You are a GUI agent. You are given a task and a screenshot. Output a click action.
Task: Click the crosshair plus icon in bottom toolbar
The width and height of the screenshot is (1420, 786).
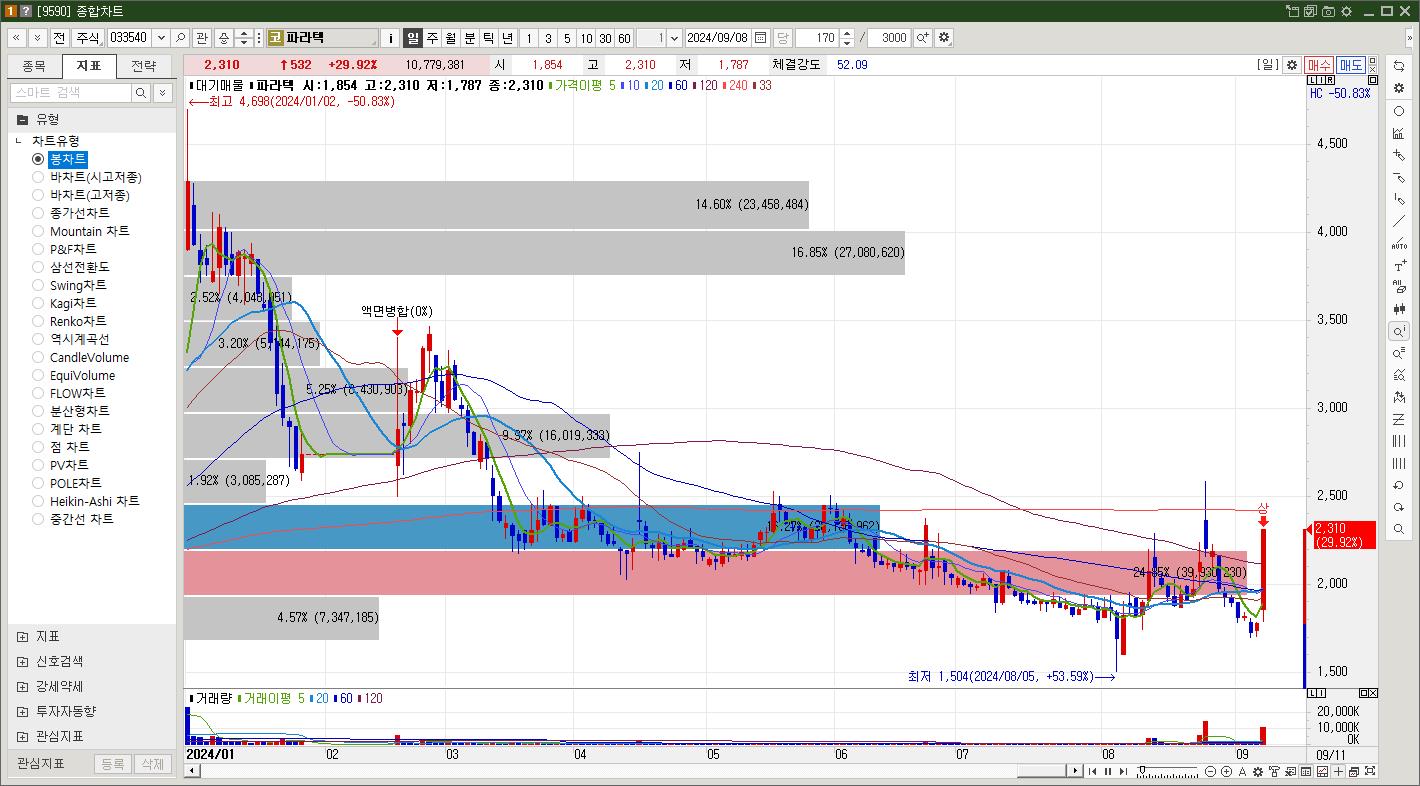pyautogui.click(x=1338, y=771)
